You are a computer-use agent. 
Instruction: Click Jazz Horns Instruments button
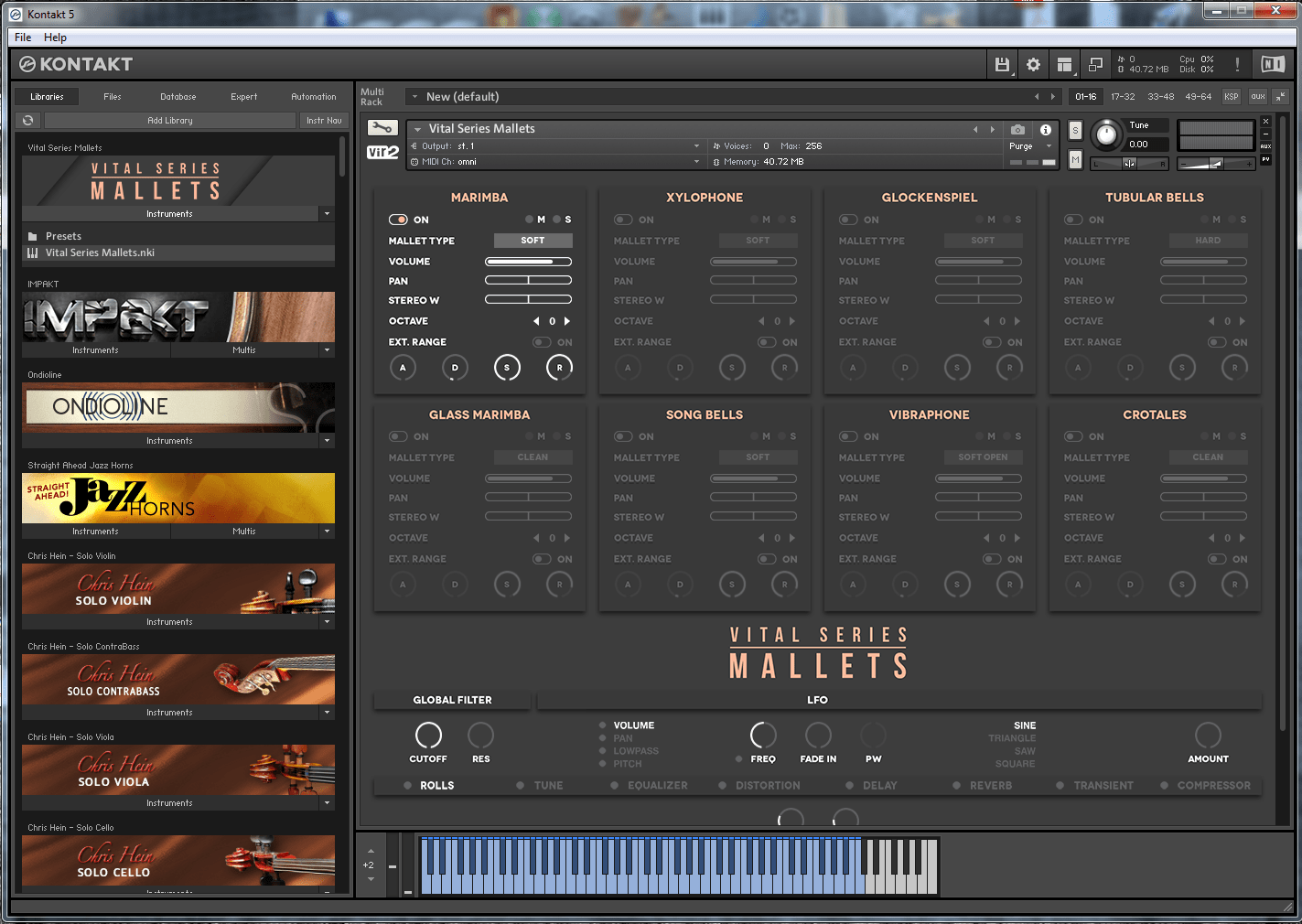tap(96, 531)
